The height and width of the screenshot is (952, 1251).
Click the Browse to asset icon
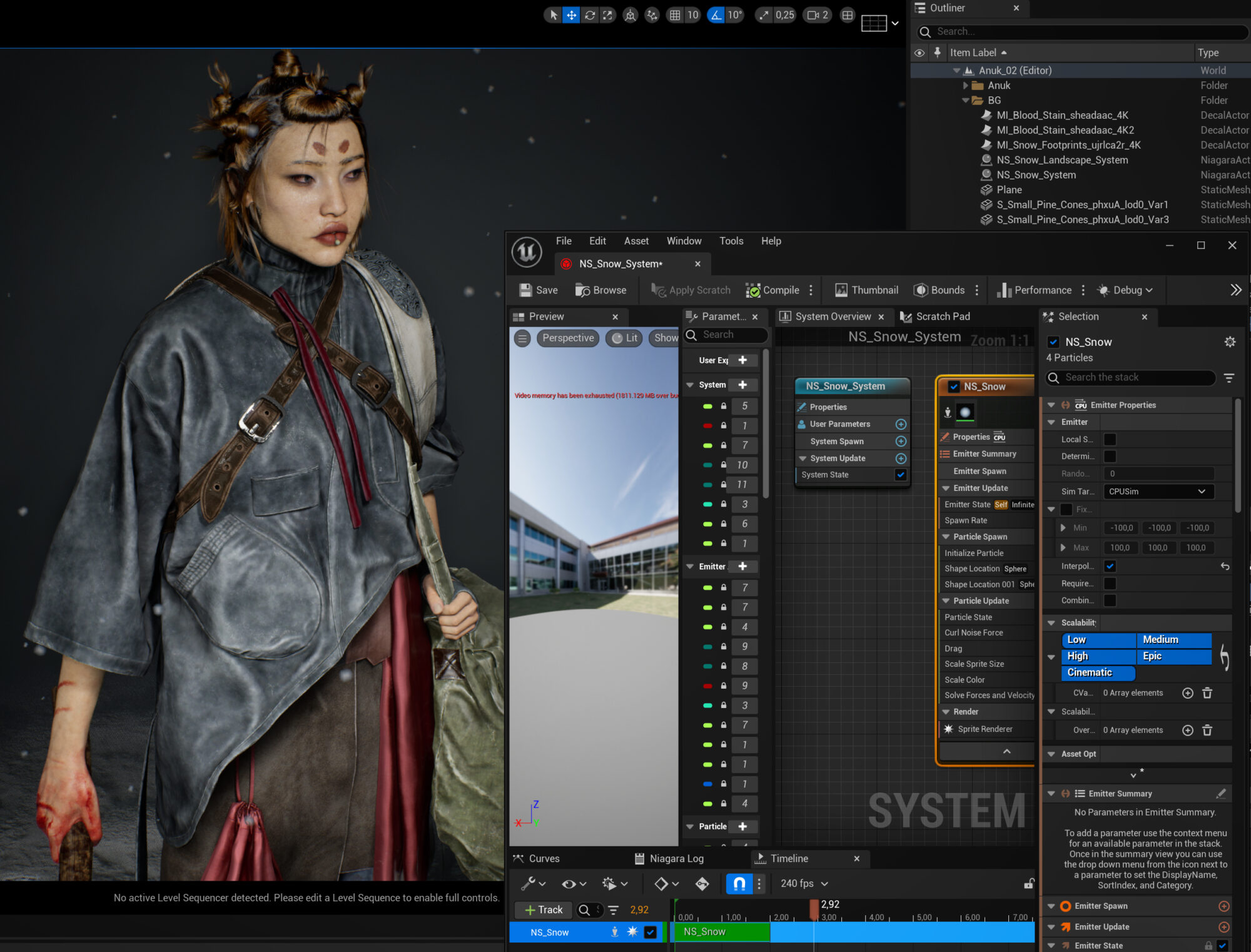pos(582,290)
